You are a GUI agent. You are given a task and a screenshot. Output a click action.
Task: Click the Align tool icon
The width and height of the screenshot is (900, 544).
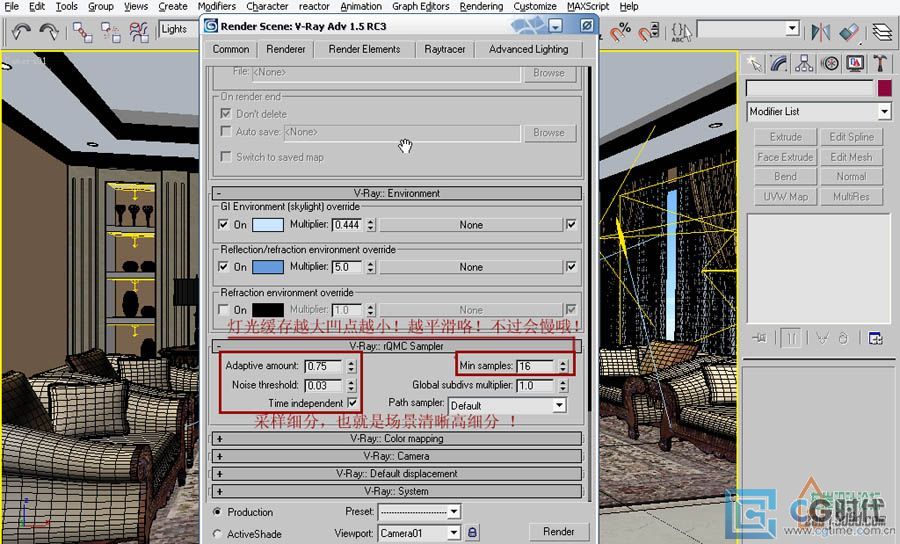[849, 31]
